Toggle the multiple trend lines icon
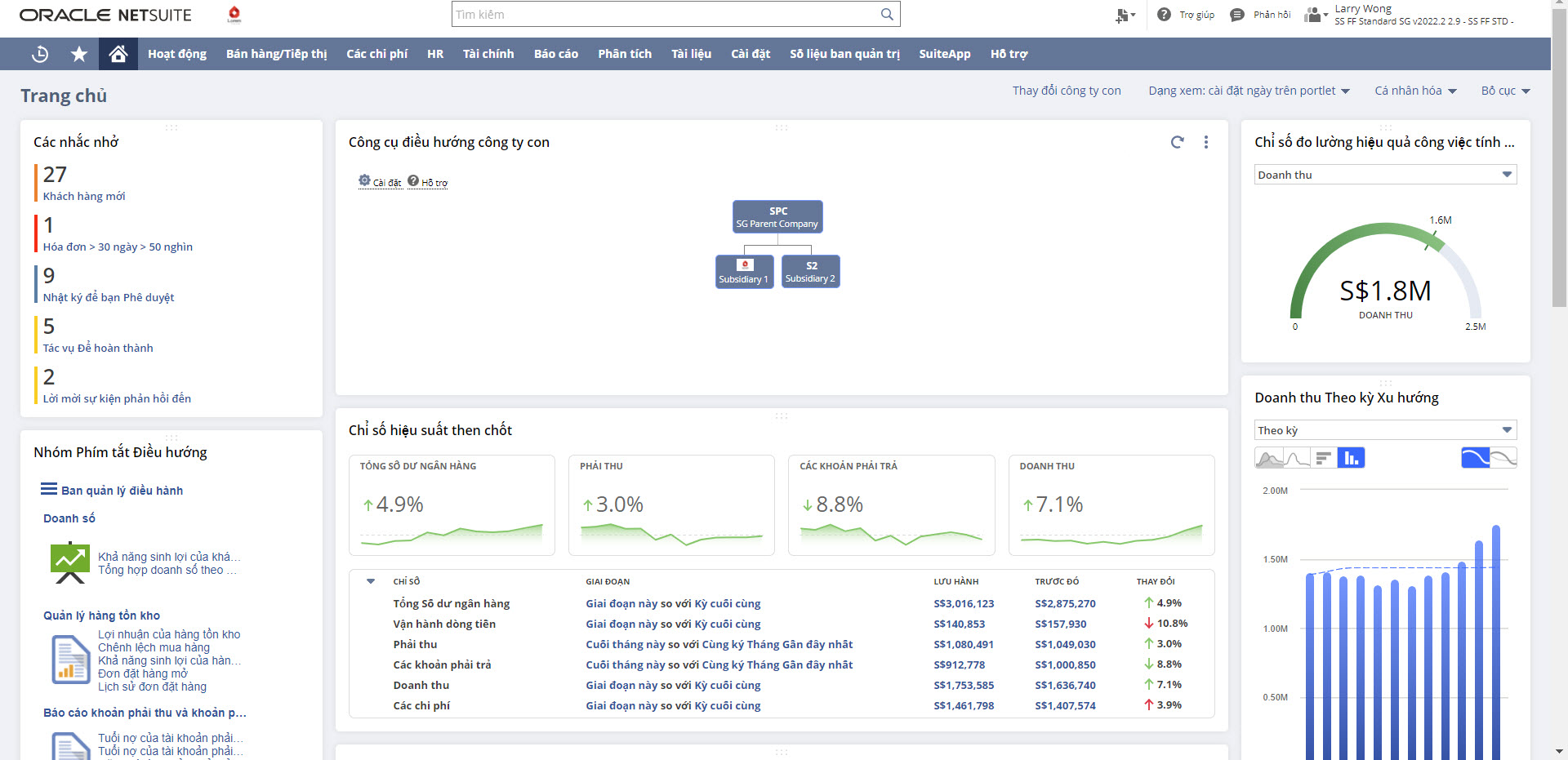The image size is (1568, 760). [1503, 458]
